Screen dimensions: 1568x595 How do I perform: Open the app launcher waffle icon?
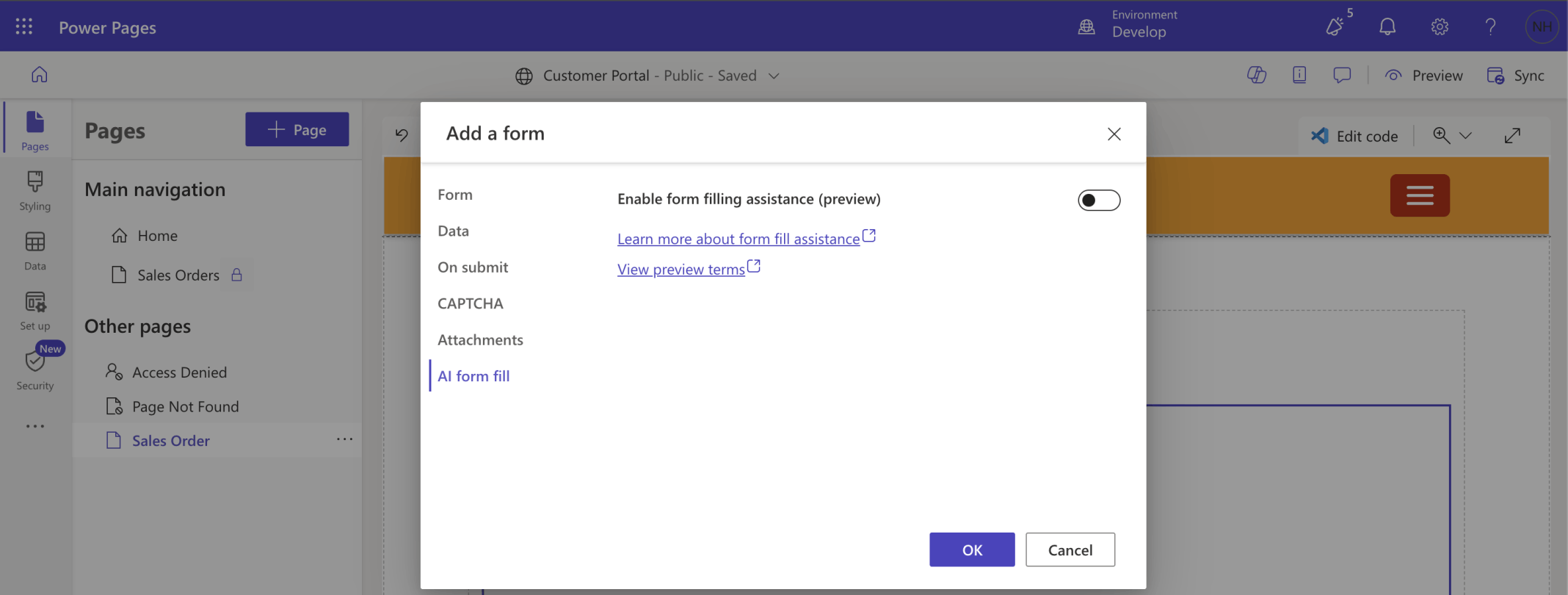coord(24,27)
